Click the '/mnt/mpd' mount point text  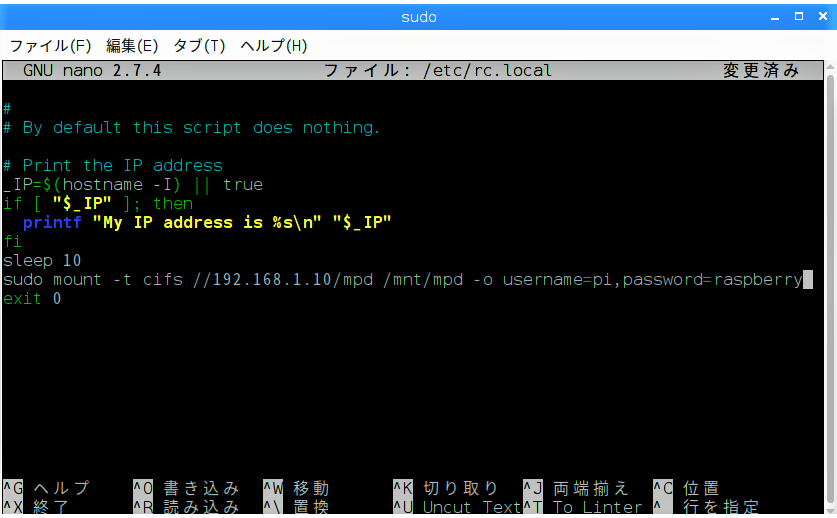423,280
